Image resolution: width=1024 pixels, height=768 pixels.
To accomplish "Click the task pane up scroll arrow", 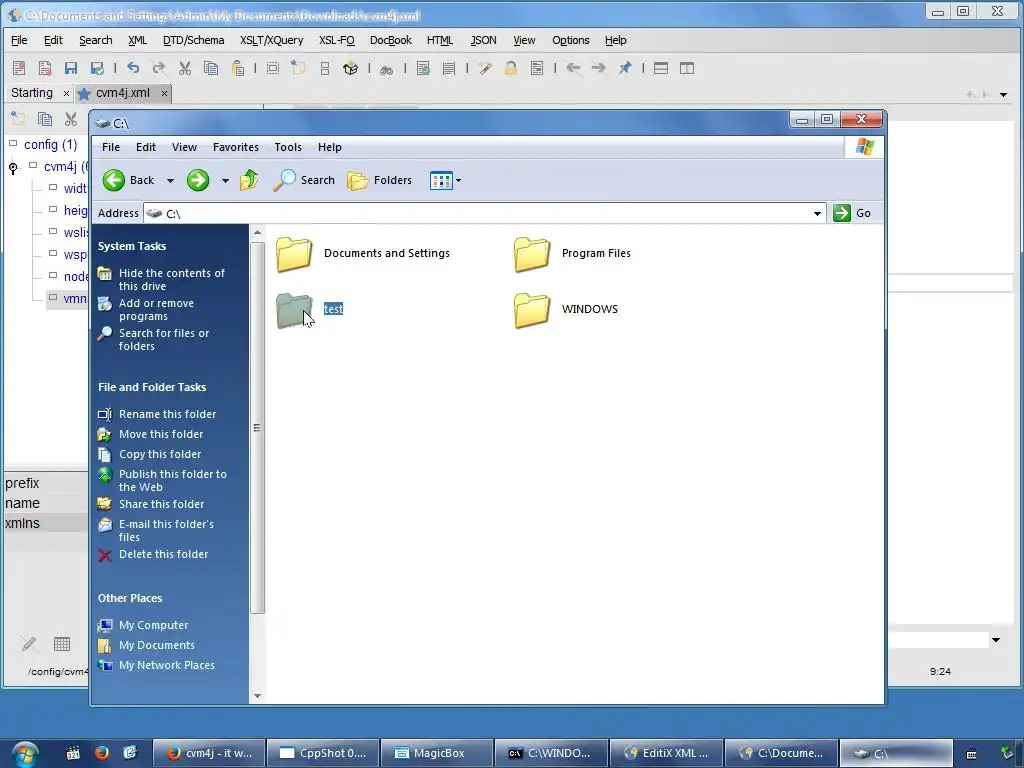I will coord(257,232).
